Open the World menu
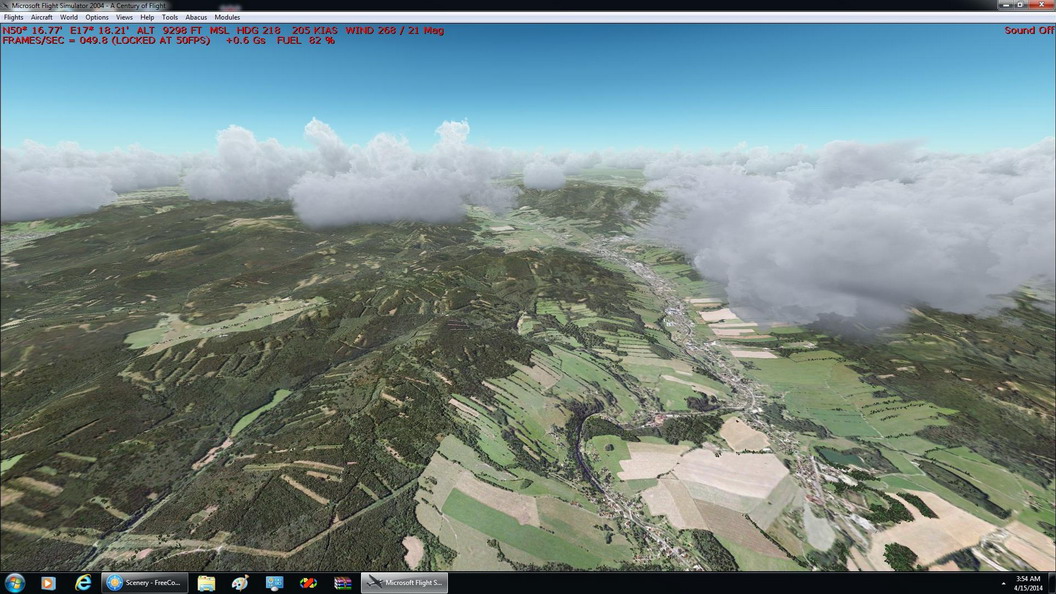1056x594 pixels. 69,18
